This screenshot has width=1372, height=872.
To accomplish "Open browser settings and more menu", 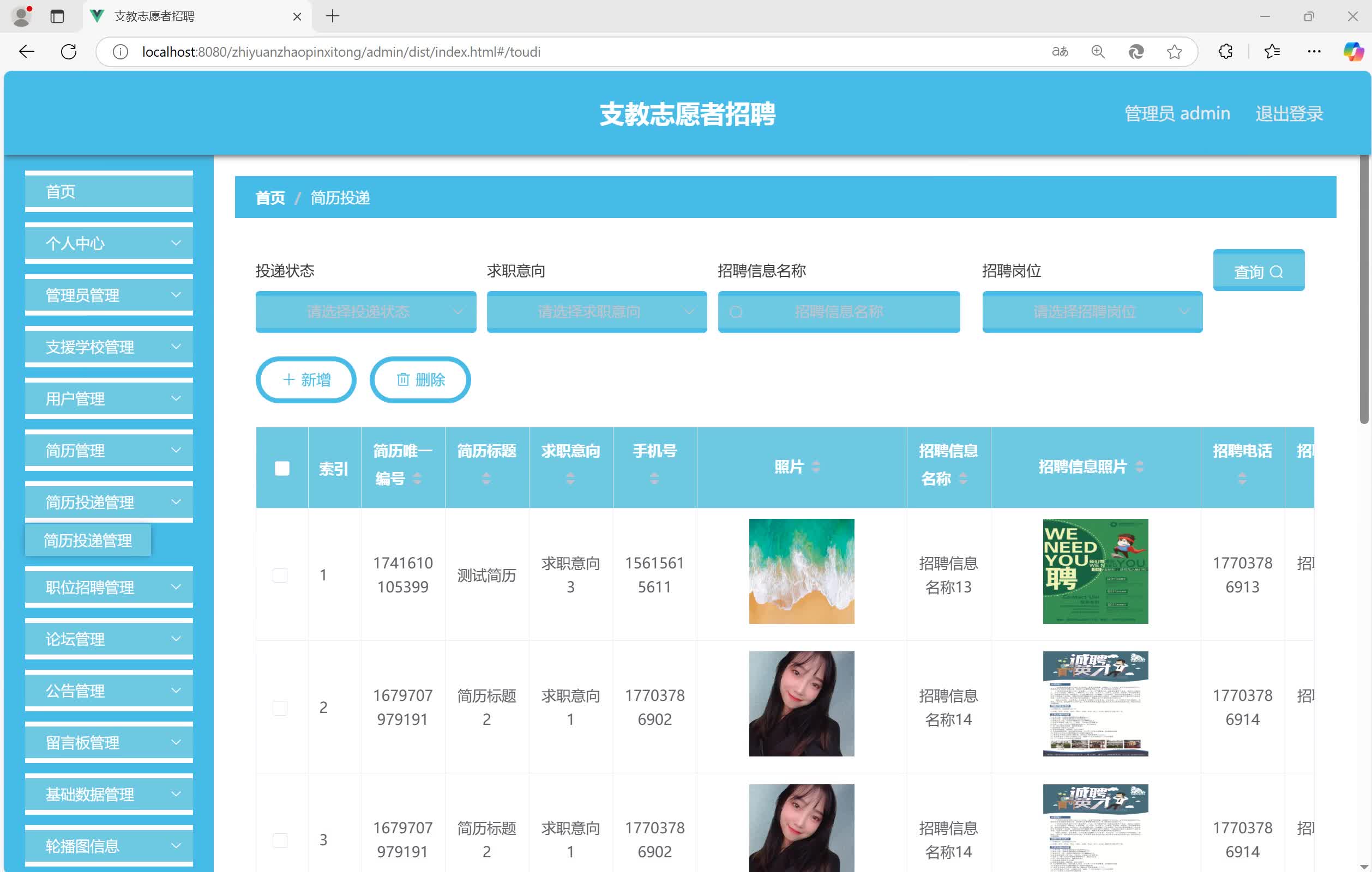I will (1314, 52).
